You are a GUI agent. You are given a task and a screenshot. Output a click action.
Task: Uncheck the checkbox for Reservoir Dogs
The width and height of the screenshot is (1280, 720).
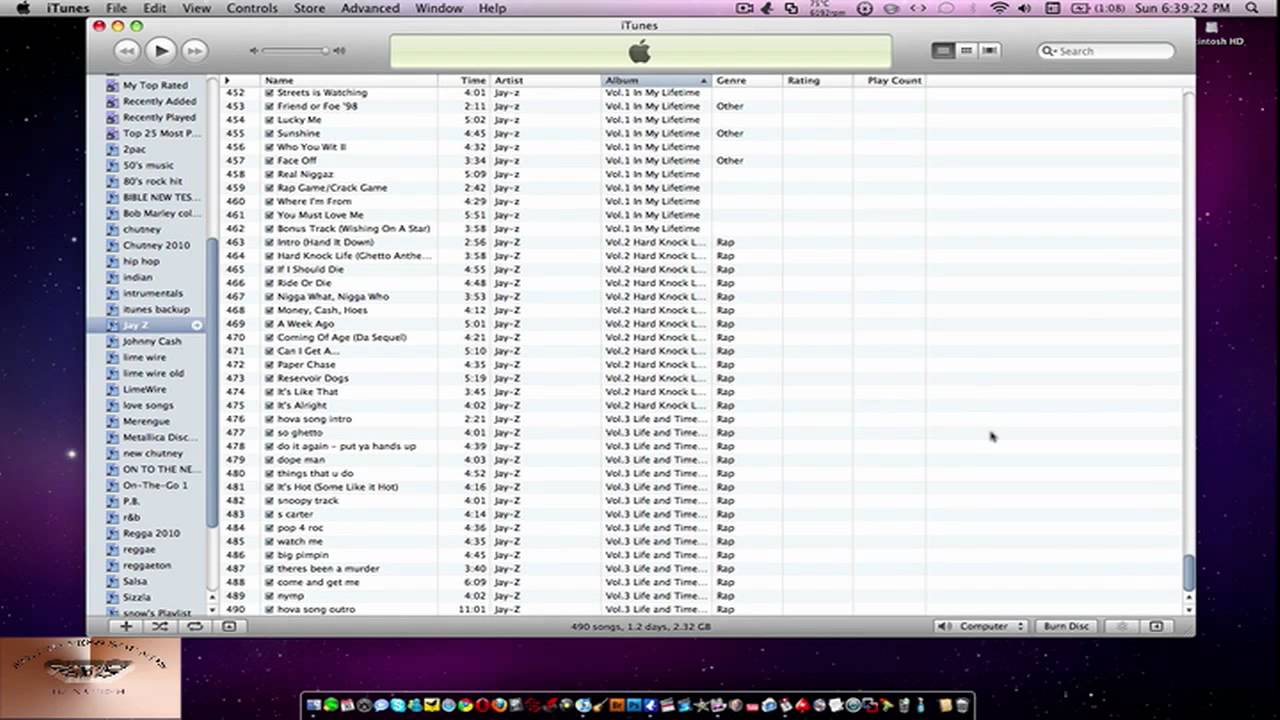(269, 378)
